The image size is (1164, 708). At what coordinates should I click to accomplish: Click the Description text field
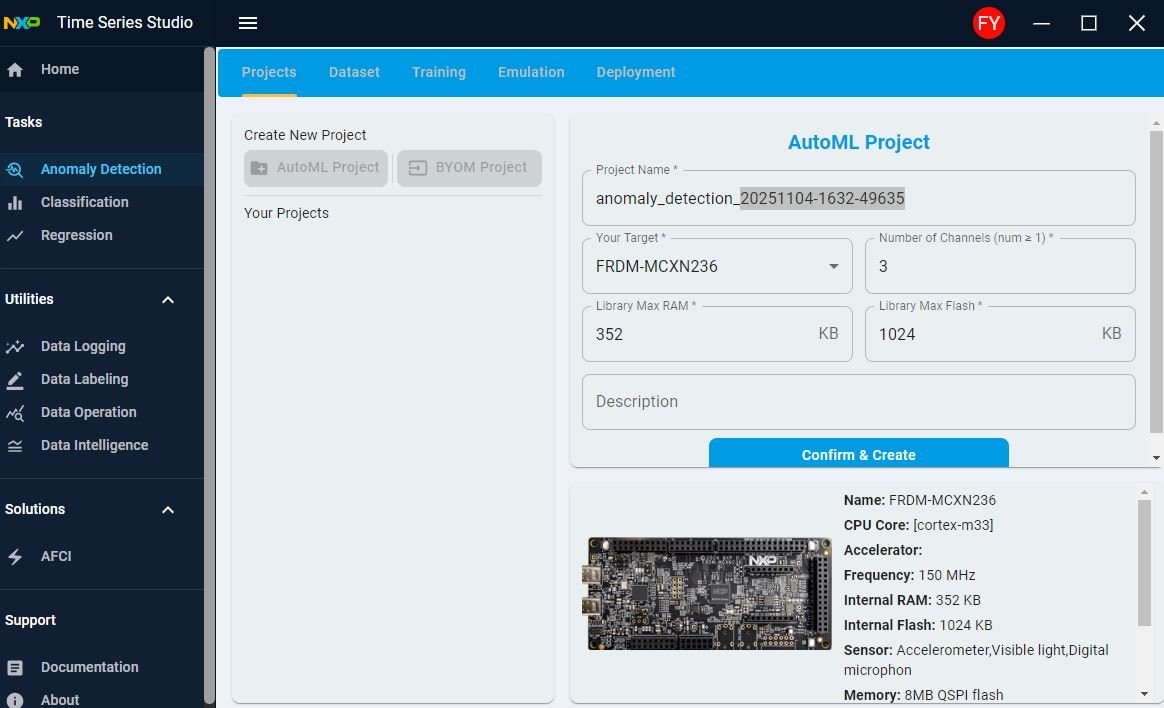click(858, 402)
